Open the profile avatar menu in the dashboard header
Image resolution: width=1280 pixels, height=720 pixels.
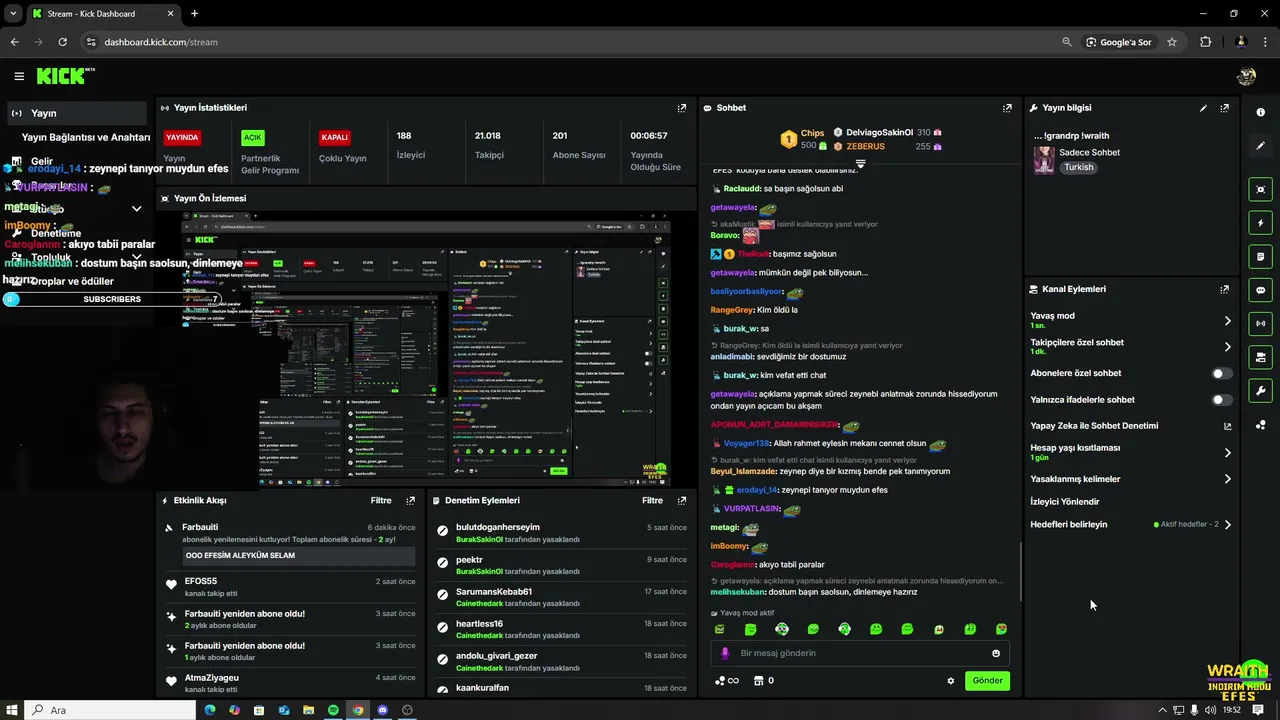click(x=1246, y=76)
